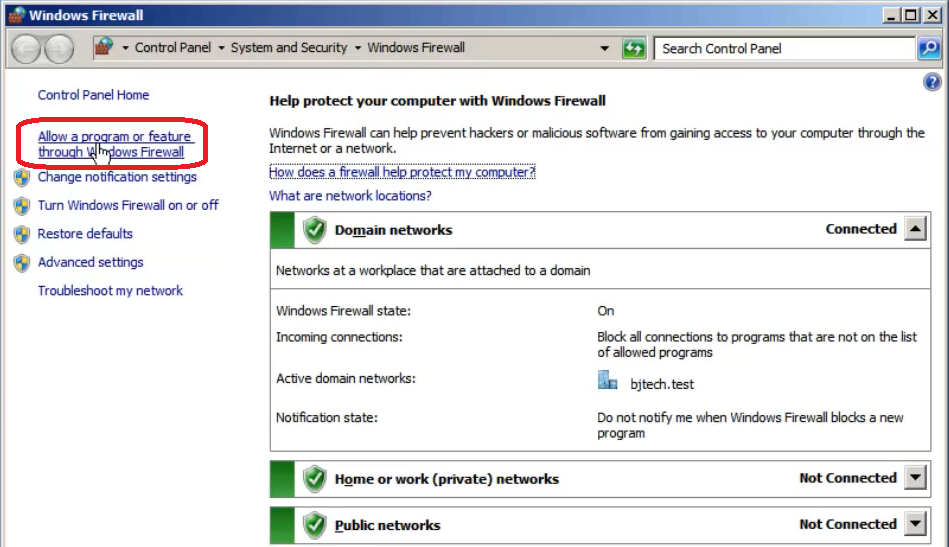Click How does a firewall help protect link

(402, 172)
